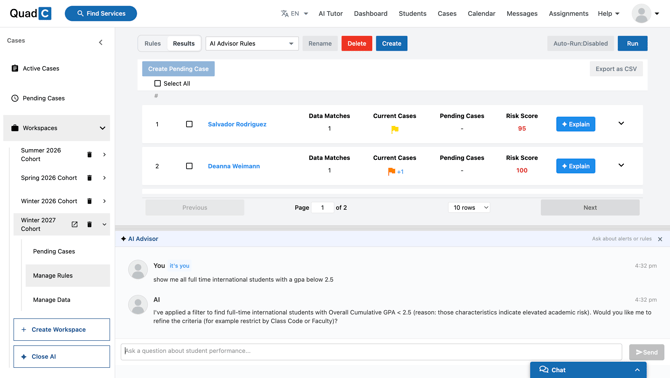Open the EN language dropdown
This screenshot has width=670, height=378.
click(x=300, y=14)
